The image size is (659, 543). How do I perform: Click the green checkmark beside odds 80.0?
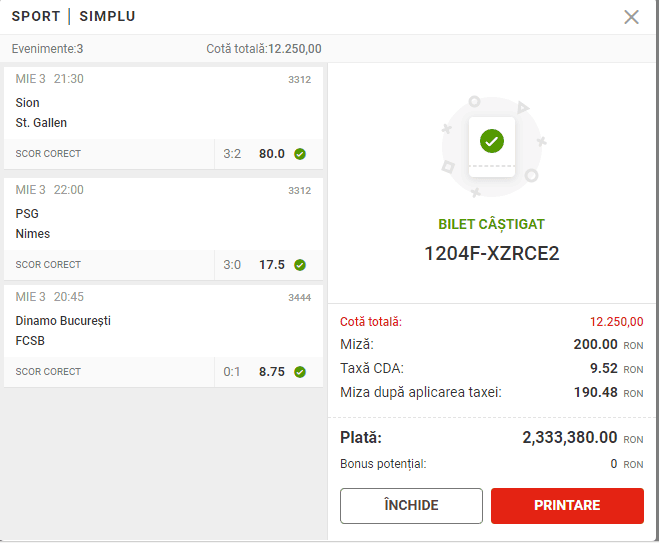(x=300, y=154)
